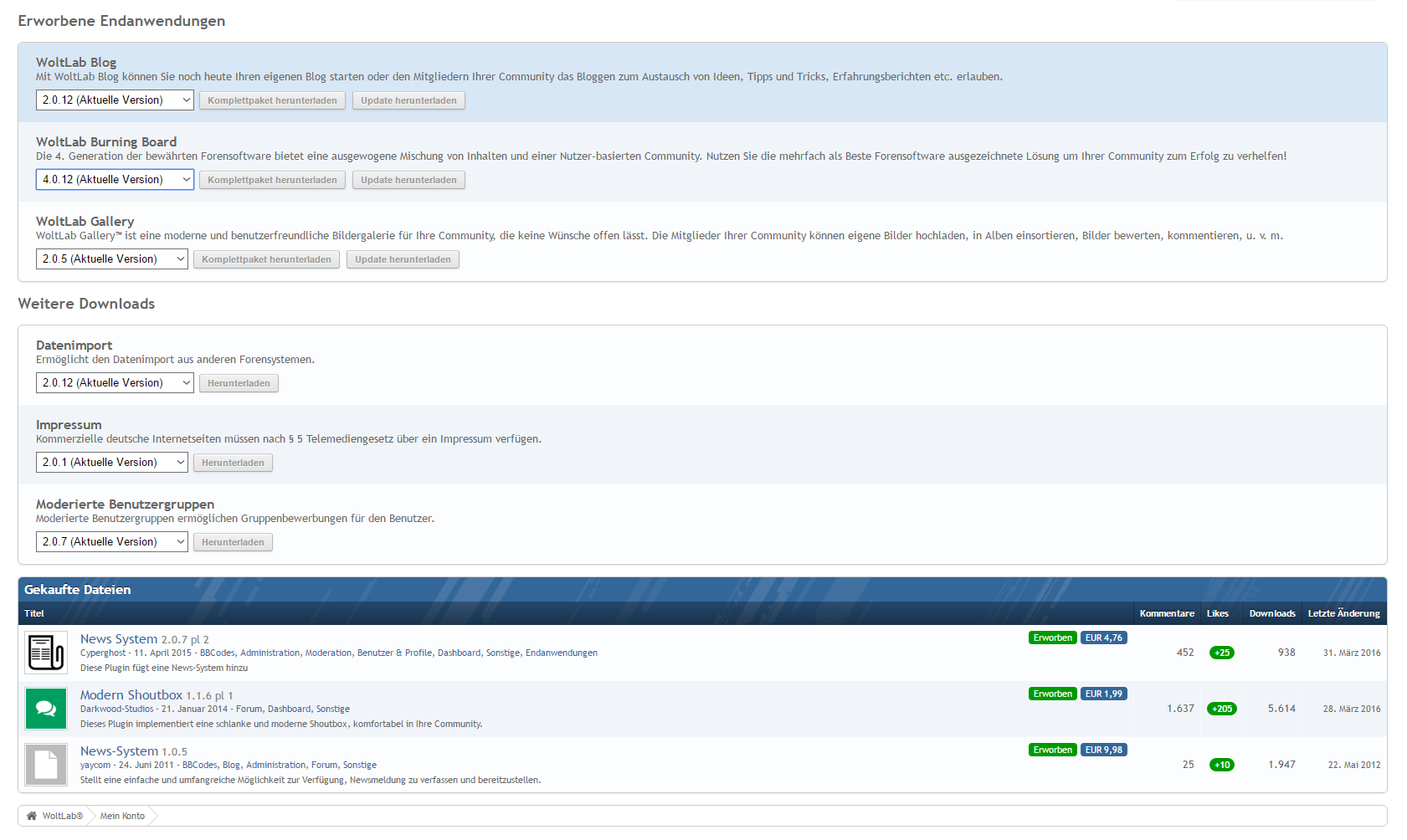The width and height of the screenshot is (1407, 840).
Task: Open WoltLab Burning Board version dropdown
Action: tap(115, 180)
